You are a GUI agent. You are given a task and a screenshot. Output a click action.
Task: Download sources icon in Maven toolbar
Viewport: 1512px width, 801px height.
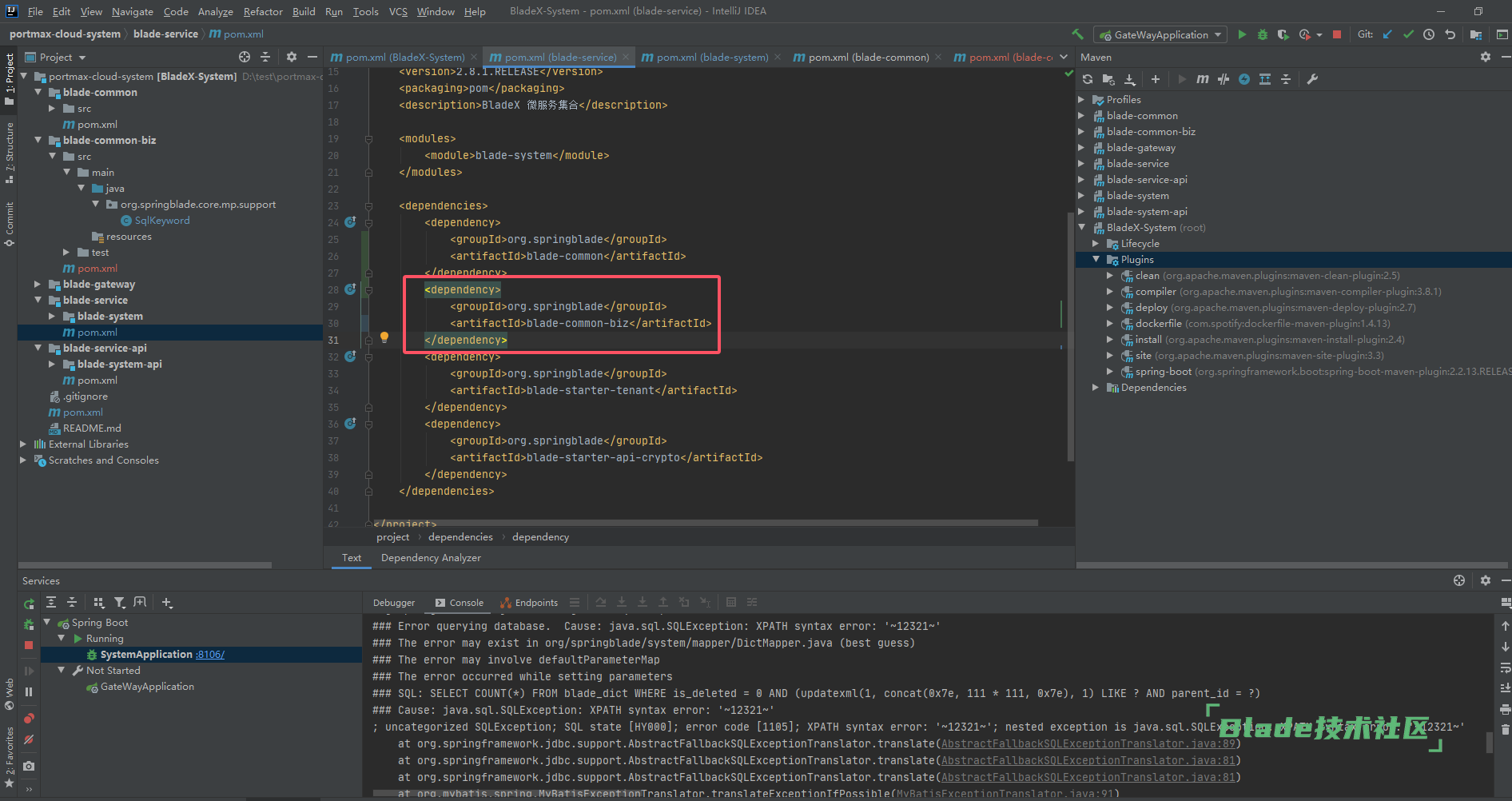click(x=1130, y=79)
